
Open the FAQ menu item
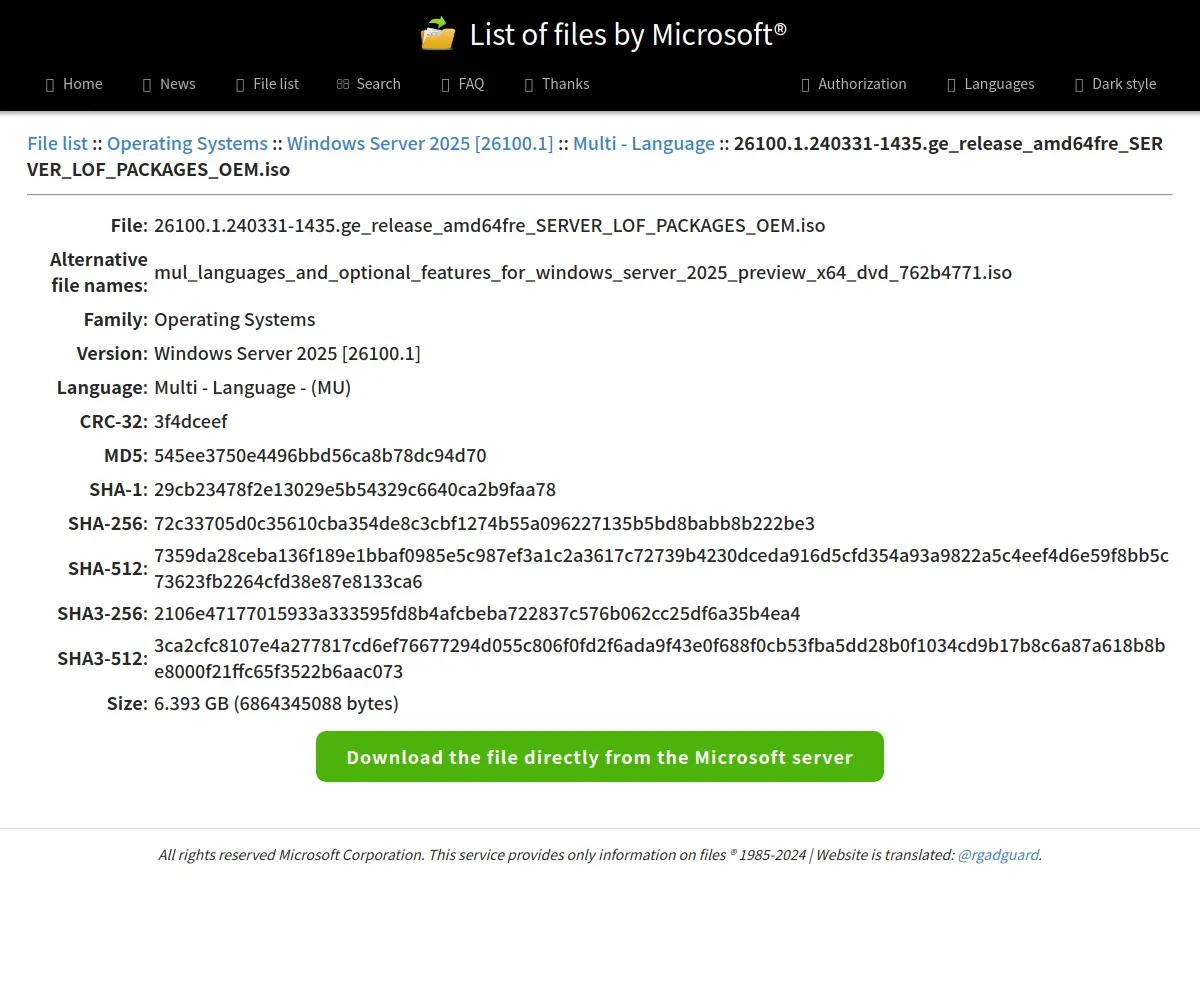(463, 84)
